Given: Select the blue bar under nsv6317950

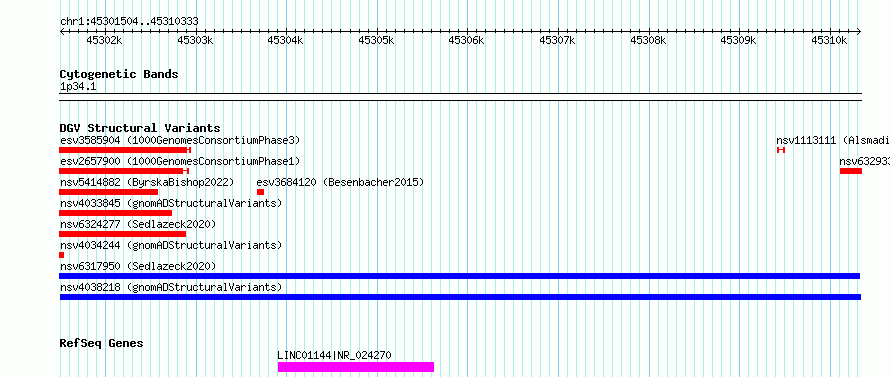Looking at the screenshot, I should click(x=460, y=276).
